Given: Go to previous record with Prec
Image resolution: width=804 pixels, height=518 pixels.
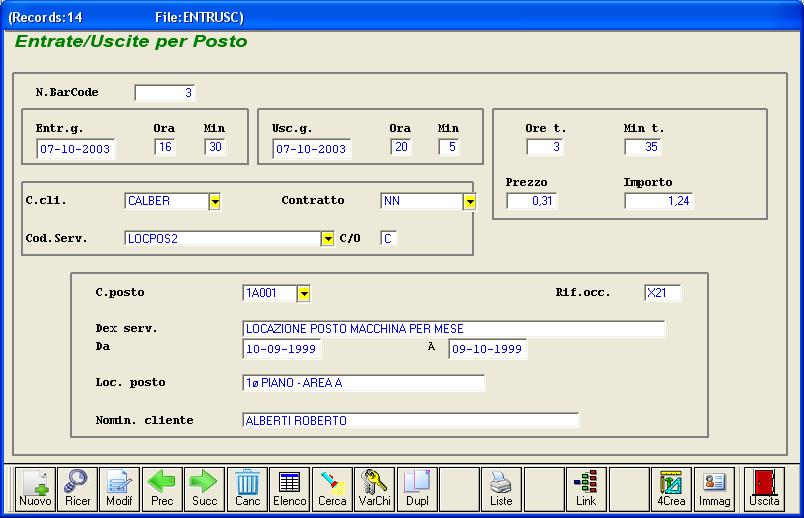Looking at the screenshot, I should tap(162, 488).
